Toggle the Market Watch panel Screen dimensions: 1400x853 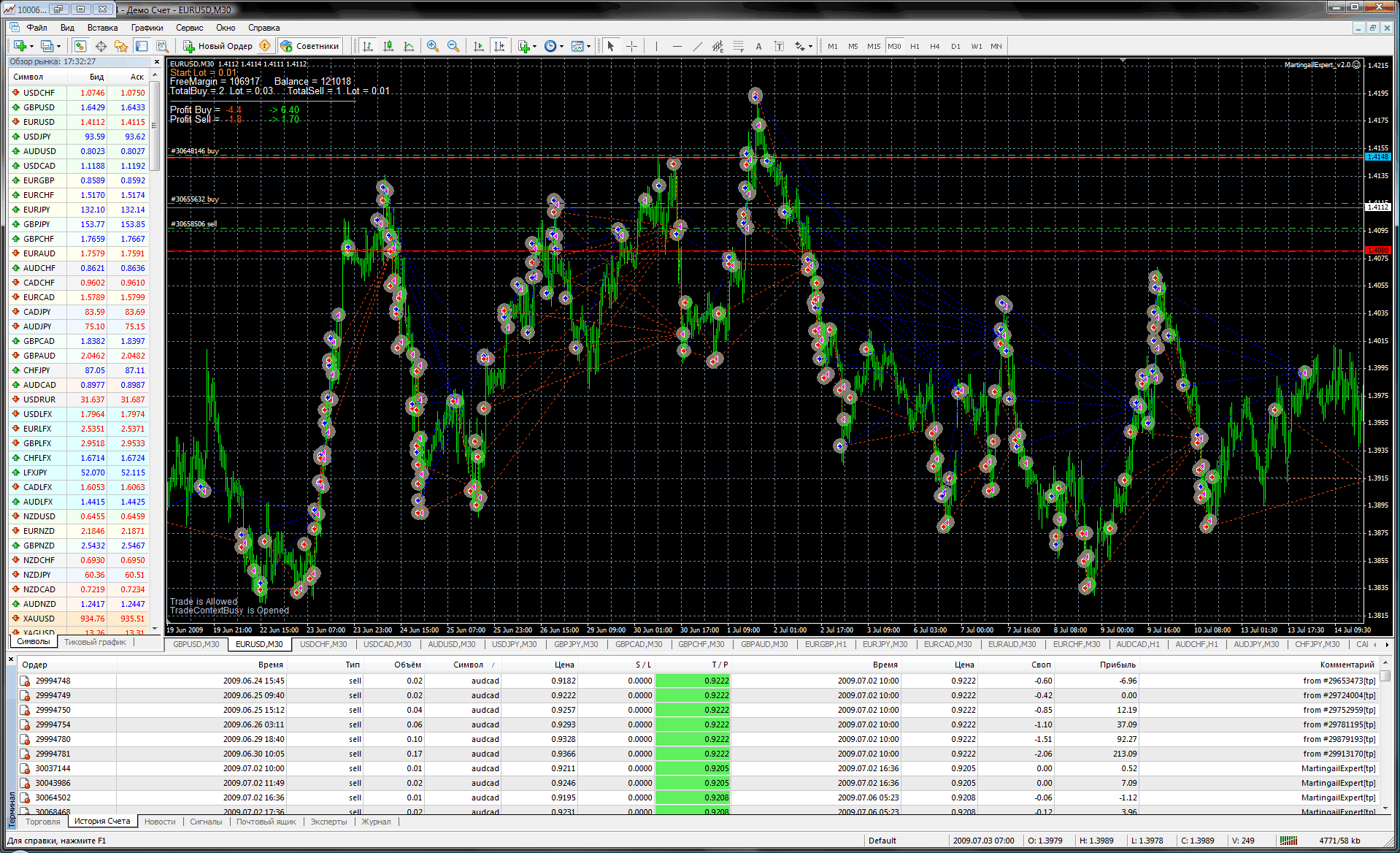pos(80,46)
